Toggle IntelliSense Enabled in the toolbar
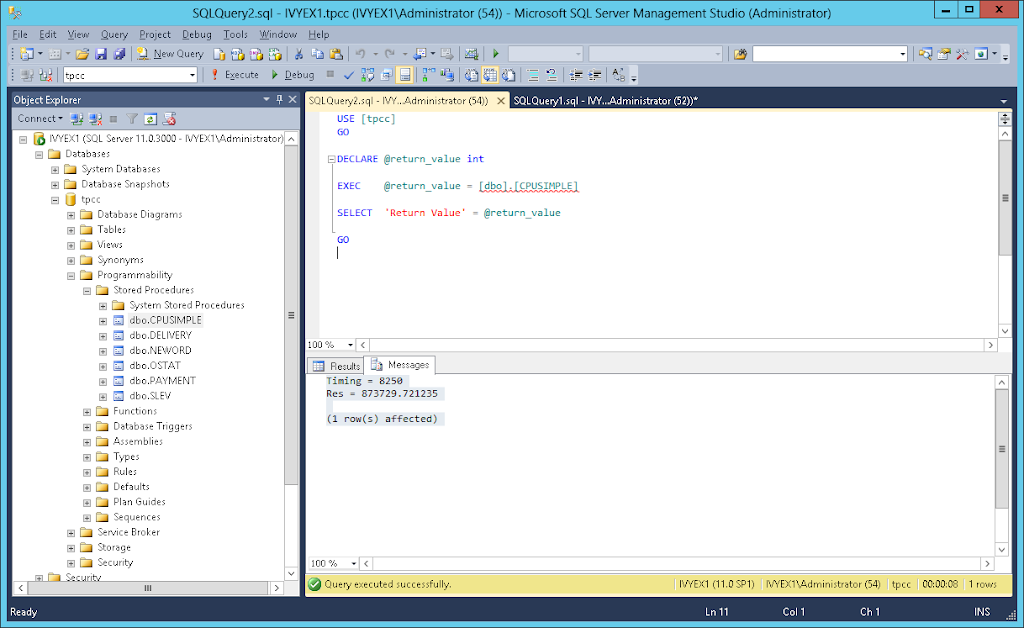Image resolution: width=1024 pixels, height=628 pixels. click(405, 75)
